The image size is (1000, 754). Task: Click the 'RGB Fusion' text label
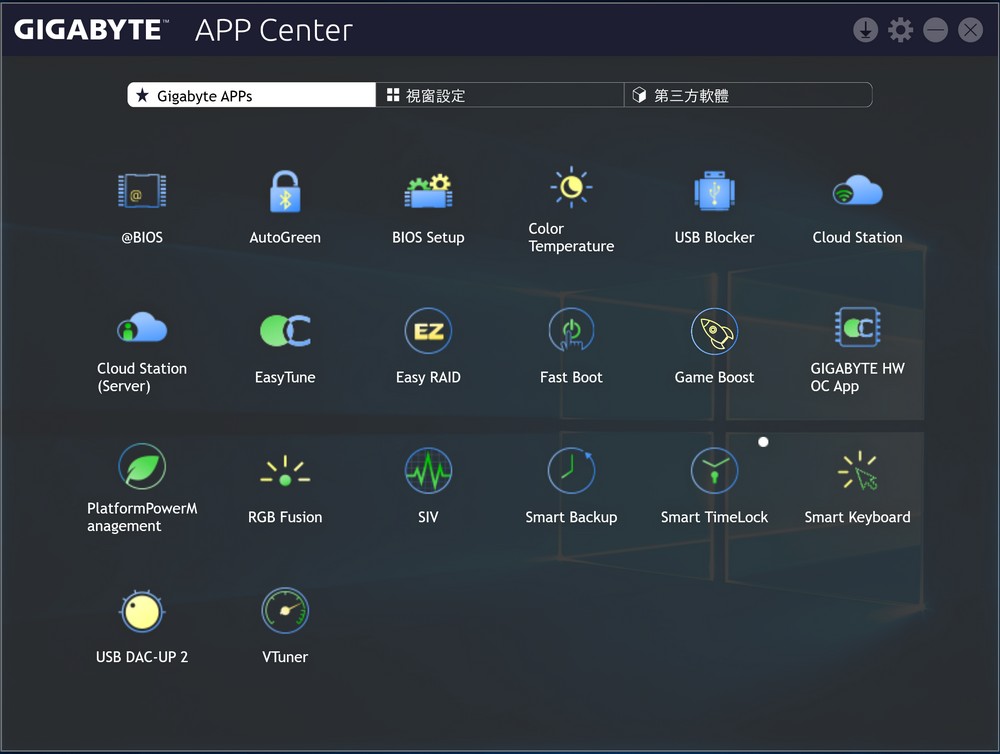point(285,517)
